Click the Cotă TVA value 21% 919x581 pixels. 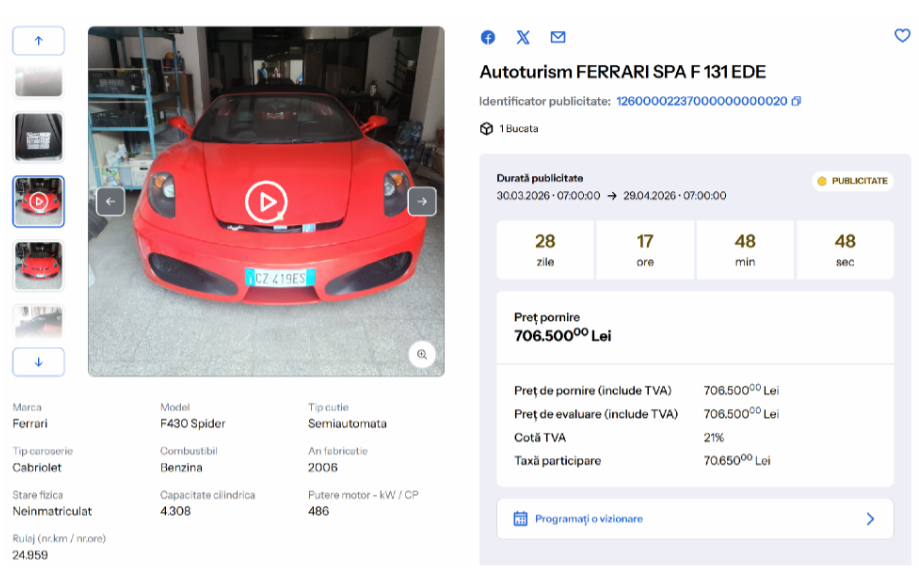pos(714,437)
